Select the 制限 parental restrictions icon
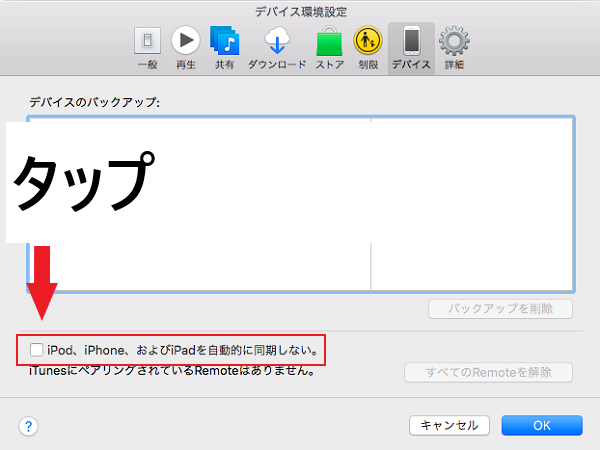Viewport: 600px width, 450px height. (x=369, y=47)
